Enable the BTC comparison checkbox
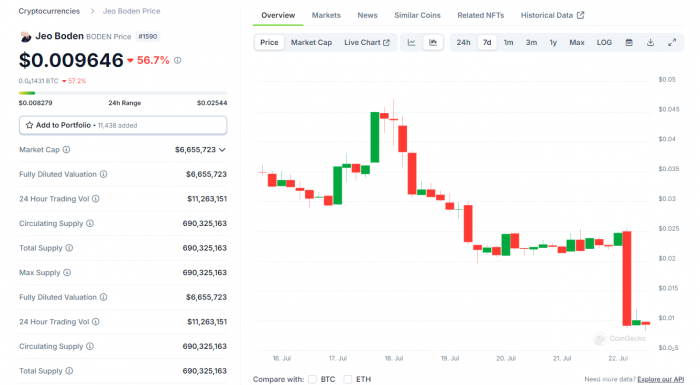The image size is (700, 385). 312,379
